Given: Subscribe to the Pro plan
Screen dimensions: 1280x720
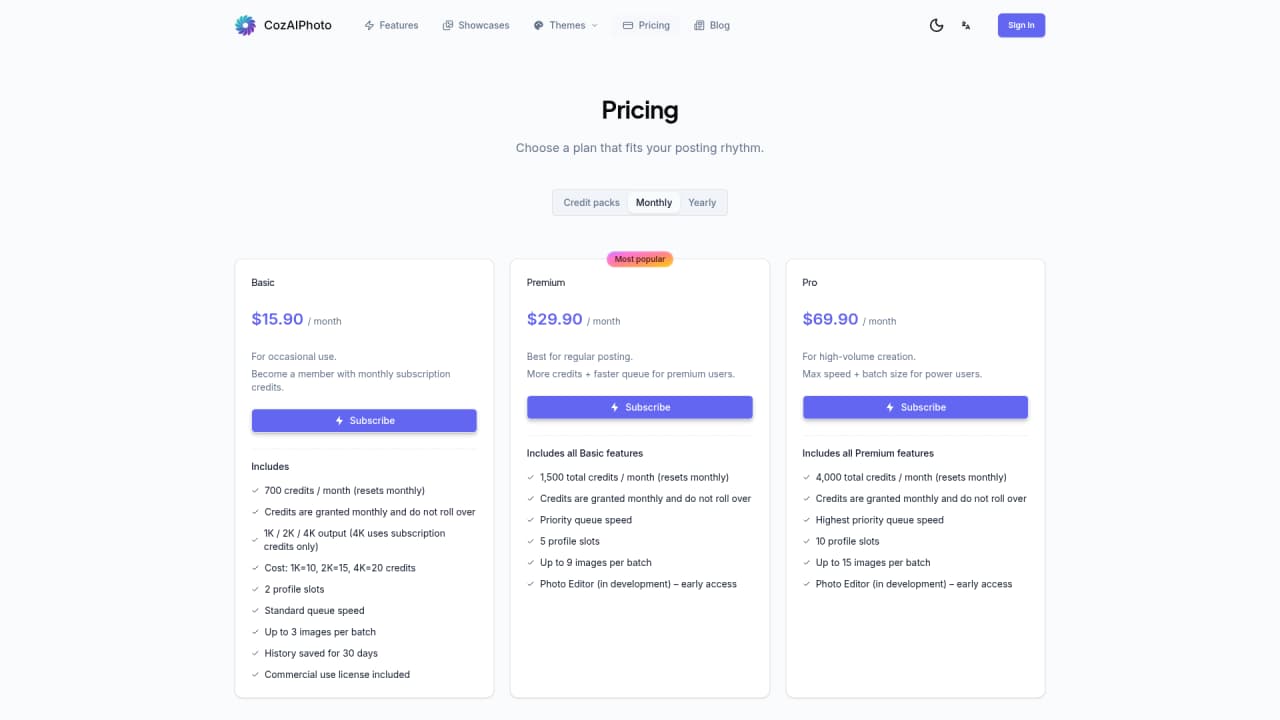Looking at the screenshot, I should click(915, 407).
